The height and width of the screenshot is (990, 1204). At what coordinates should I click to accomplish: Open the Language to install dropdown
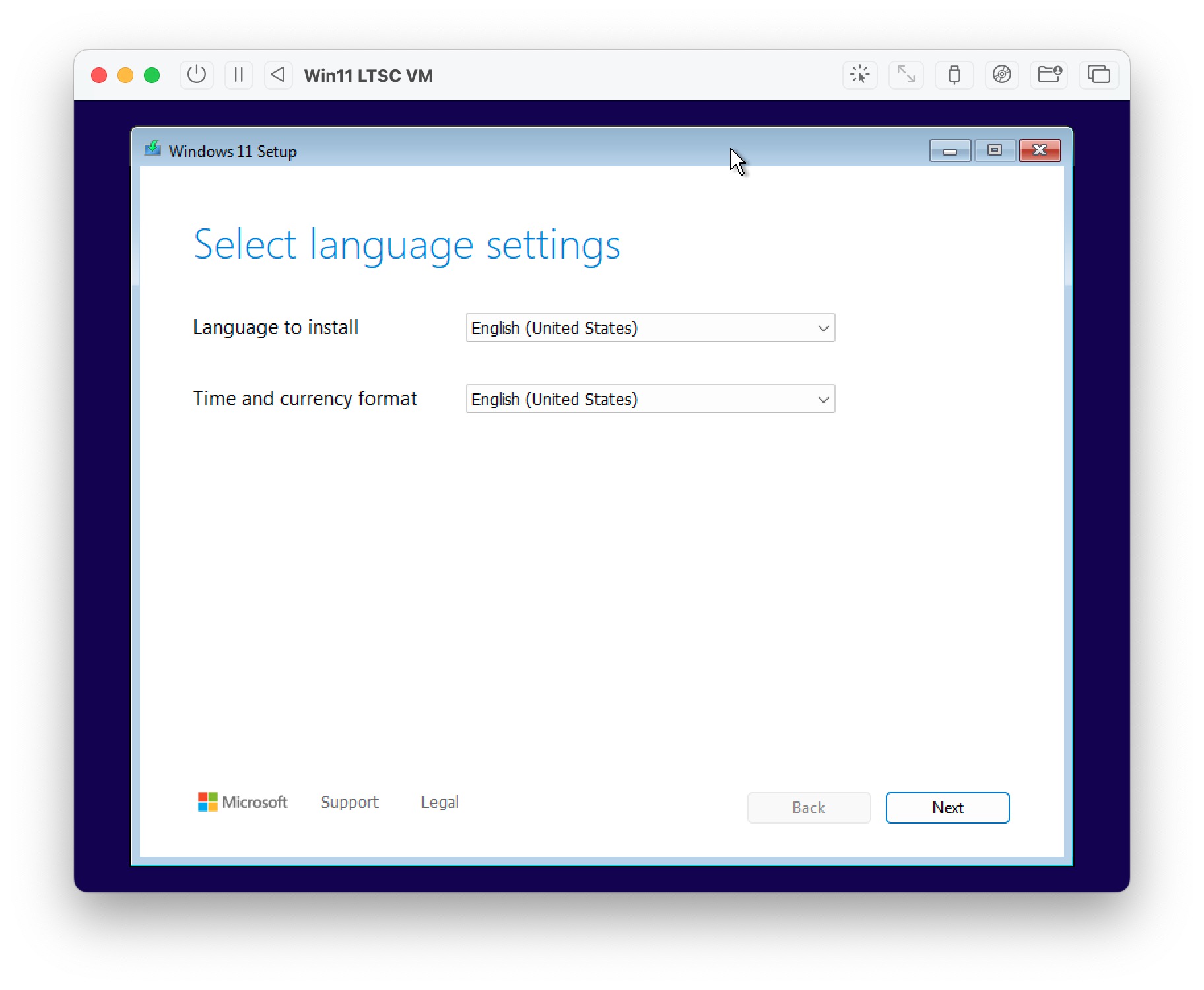tap(650, 327)
